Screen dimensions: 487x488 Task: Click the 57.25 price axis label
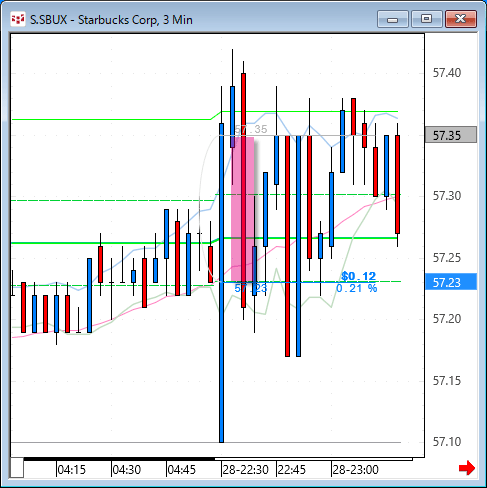pos(447,258)
